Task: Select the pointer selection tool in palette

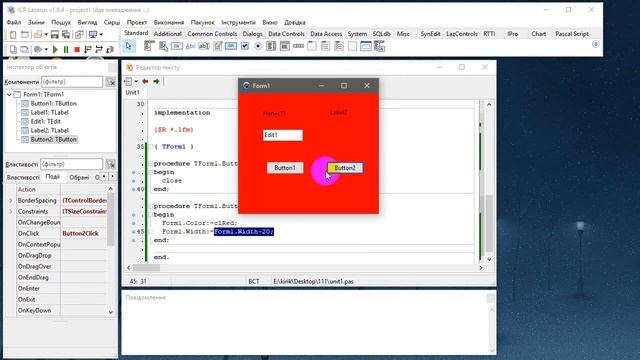Action: tap(129, 47)
